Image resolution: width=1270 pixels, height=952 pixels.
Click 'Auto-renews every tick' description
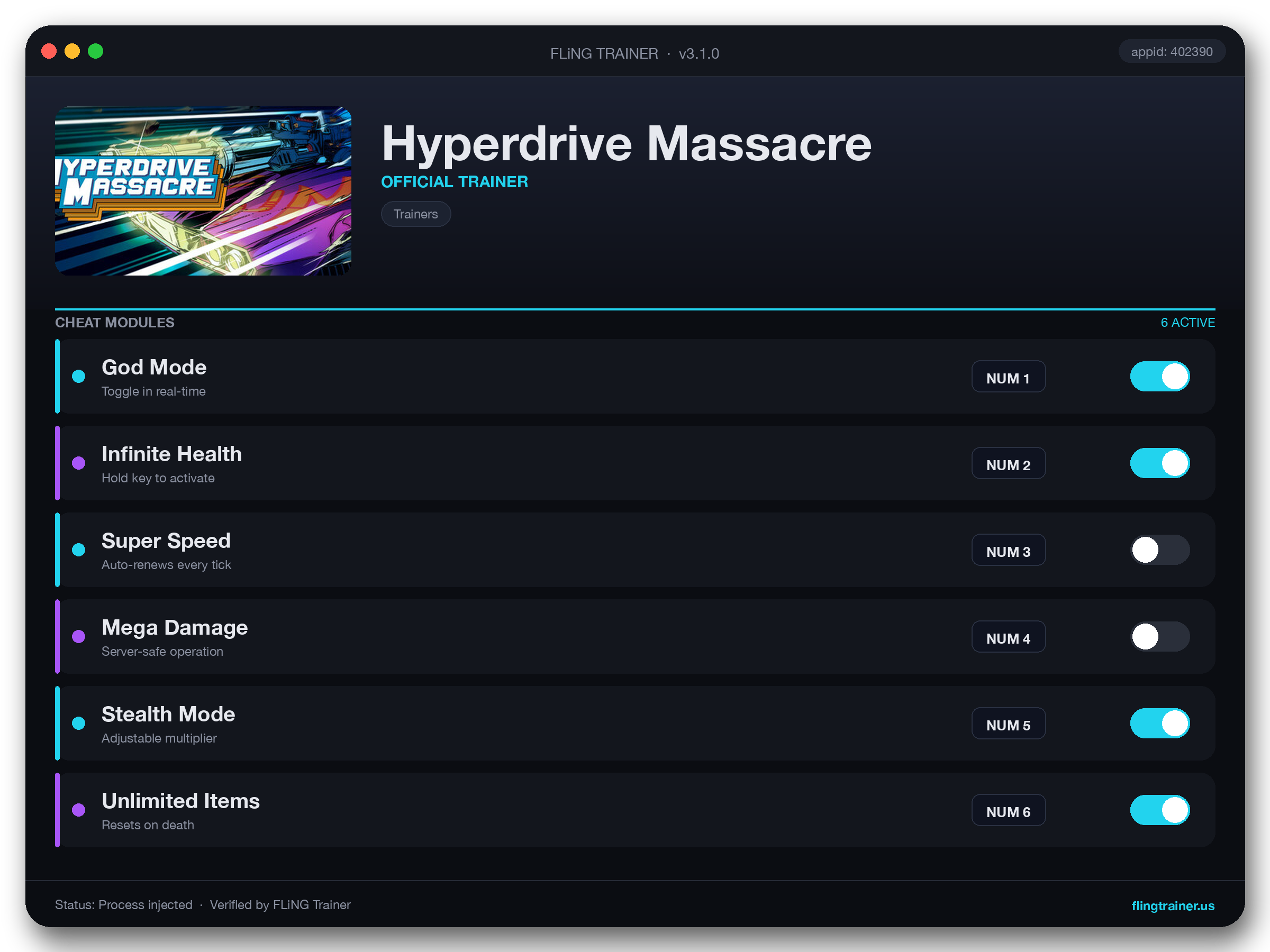click(x=166, y=565)
